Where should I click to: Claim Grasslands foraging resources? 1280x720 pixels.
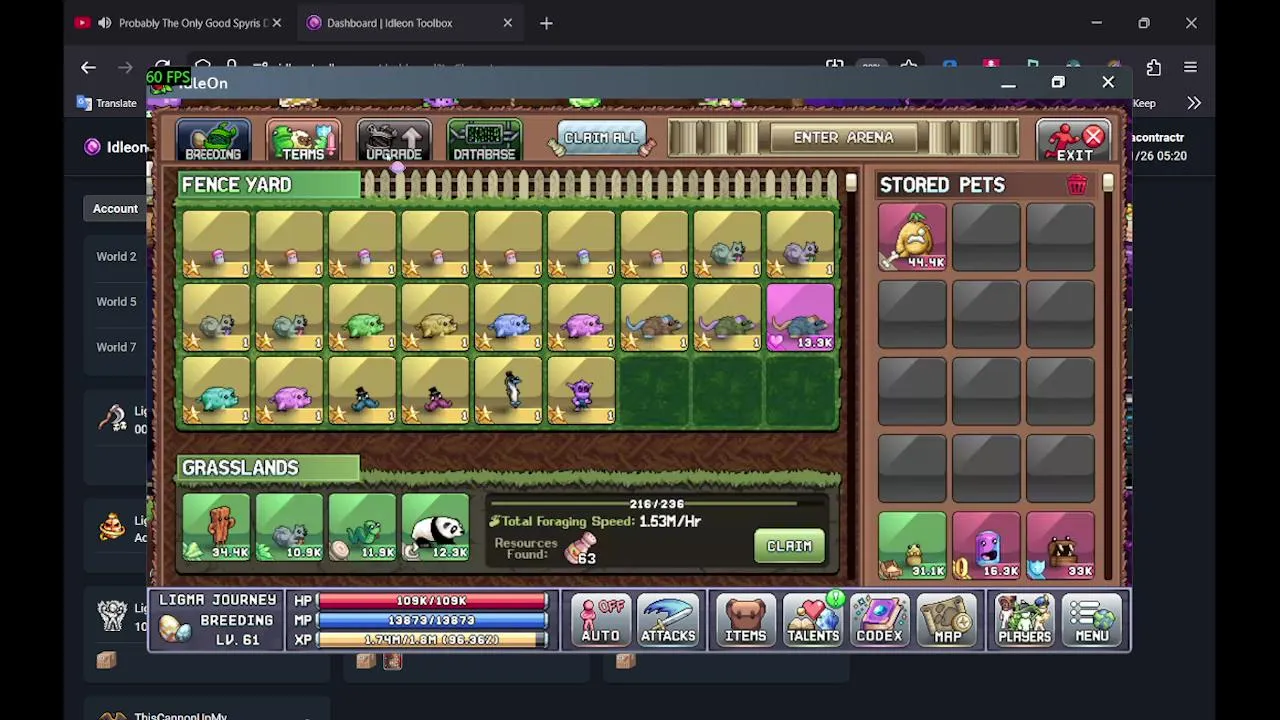[x=789, y=546]
